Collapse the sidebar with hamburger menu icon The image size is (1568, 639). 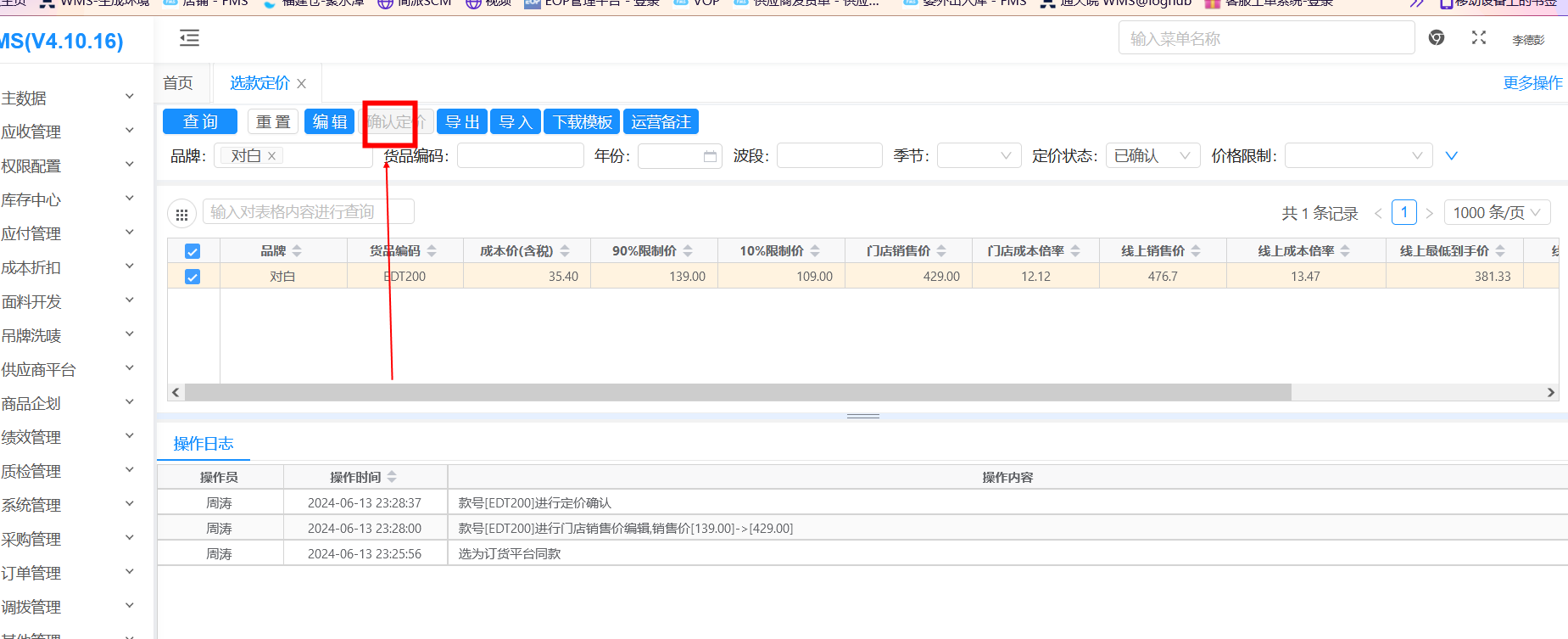click(190, 38)
